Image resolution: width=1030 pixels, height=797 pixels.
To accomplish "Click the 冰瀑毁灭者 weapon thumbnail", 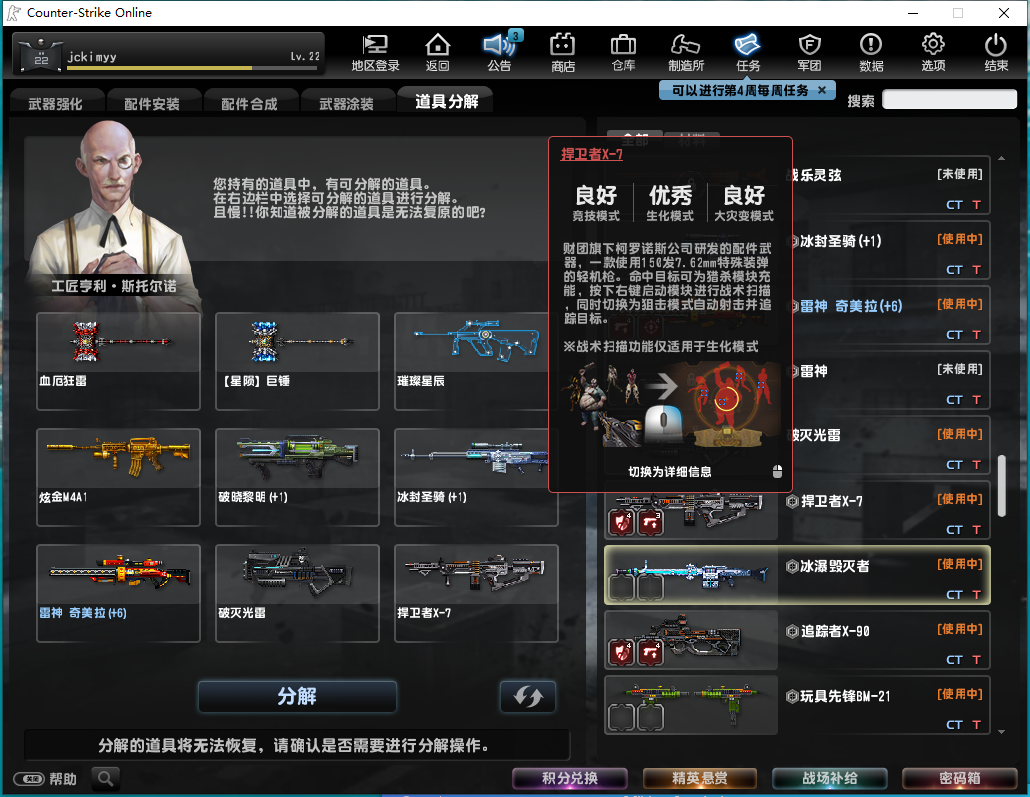I will 691,574.
